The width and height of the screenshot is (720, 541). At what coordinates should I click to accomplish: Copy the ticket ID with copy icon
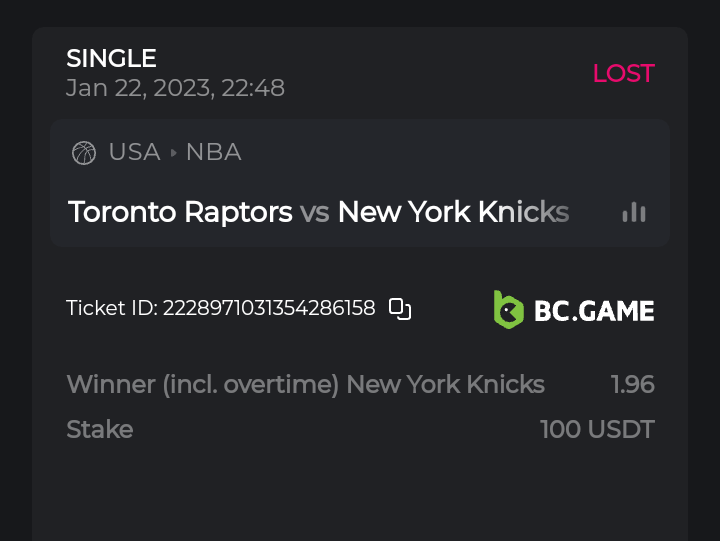(400, 309)
